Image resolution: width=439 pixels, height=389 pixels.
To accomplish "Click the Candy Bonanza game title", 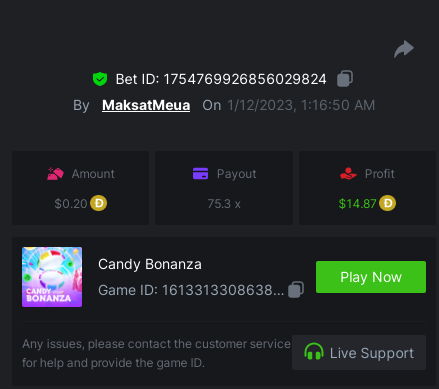I will coord(150,264).
